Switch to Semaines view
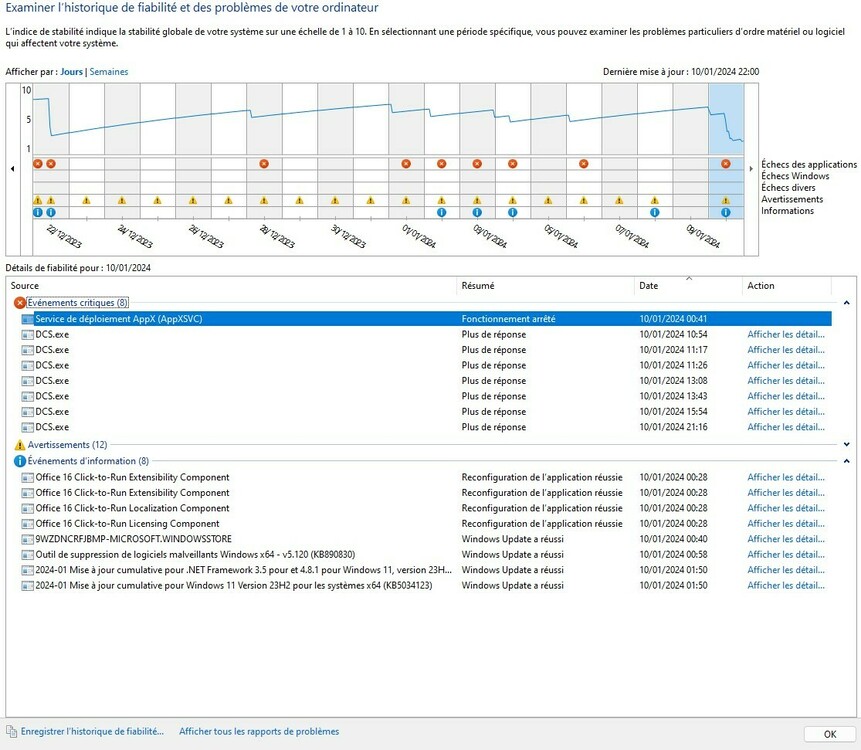861x750 pixels. click(109, 71)
